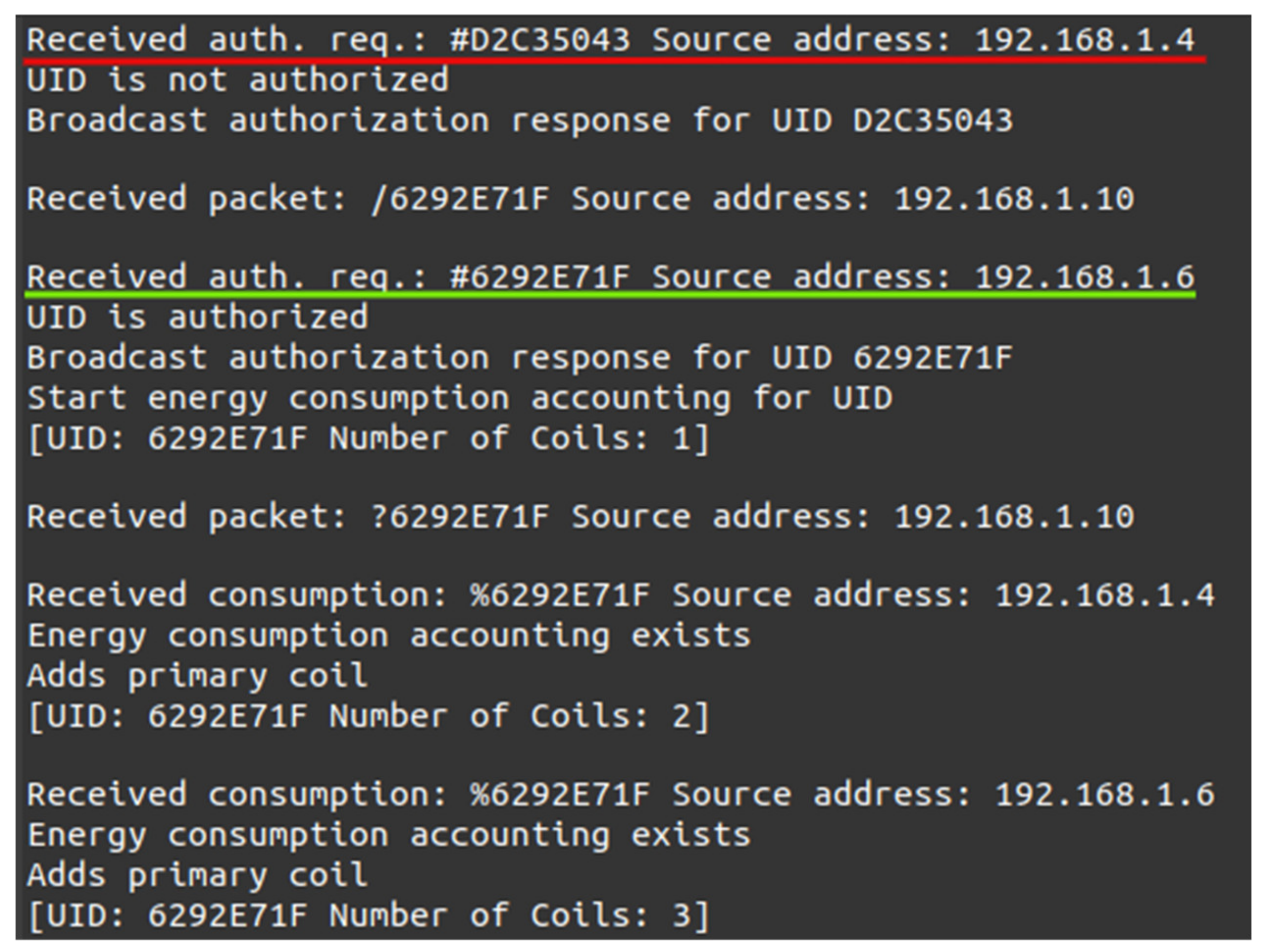The image size is (1267, 952).
Task: Click 'Start energy consumption accounting for UID'
Action: click(459, 398)
